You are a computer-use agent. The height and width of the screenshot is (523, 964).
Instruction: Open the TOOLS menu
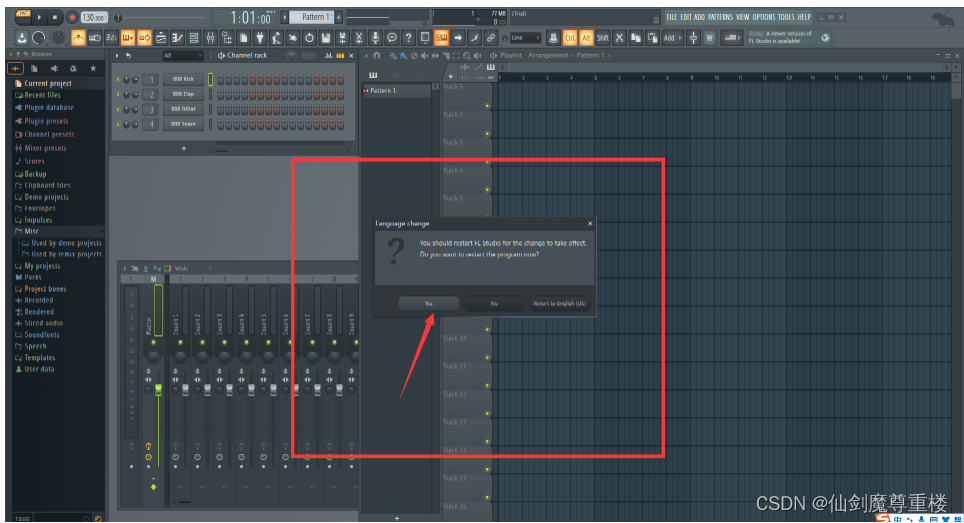pos(786,17)
